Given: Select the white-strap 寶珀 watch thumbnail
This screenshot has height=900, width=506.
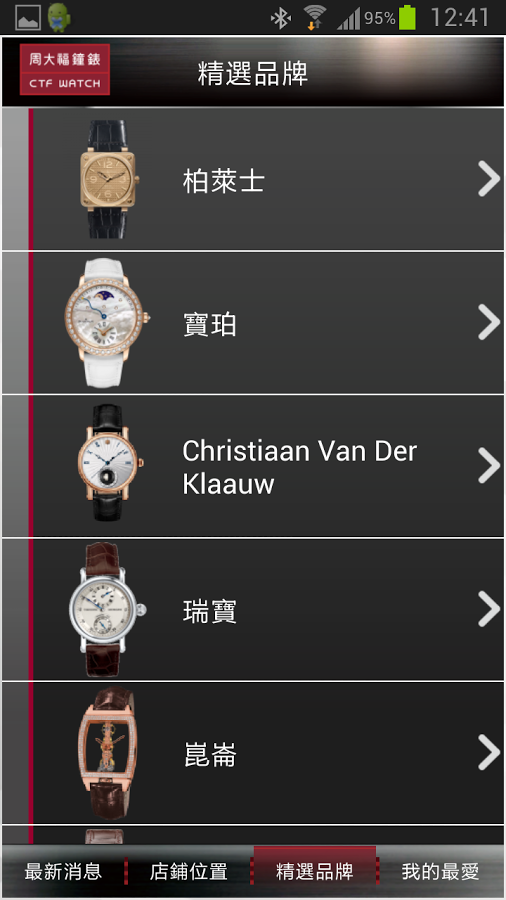Looking at the screenshot, I should (107, 323).
